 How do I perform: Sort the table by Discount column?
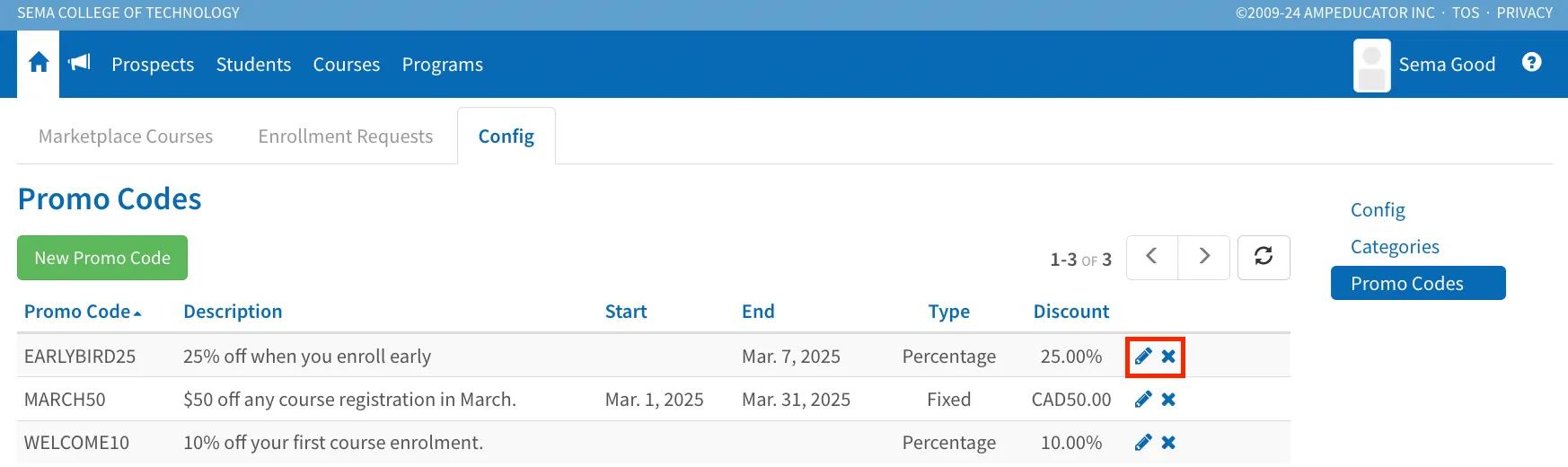point(1070,312)
